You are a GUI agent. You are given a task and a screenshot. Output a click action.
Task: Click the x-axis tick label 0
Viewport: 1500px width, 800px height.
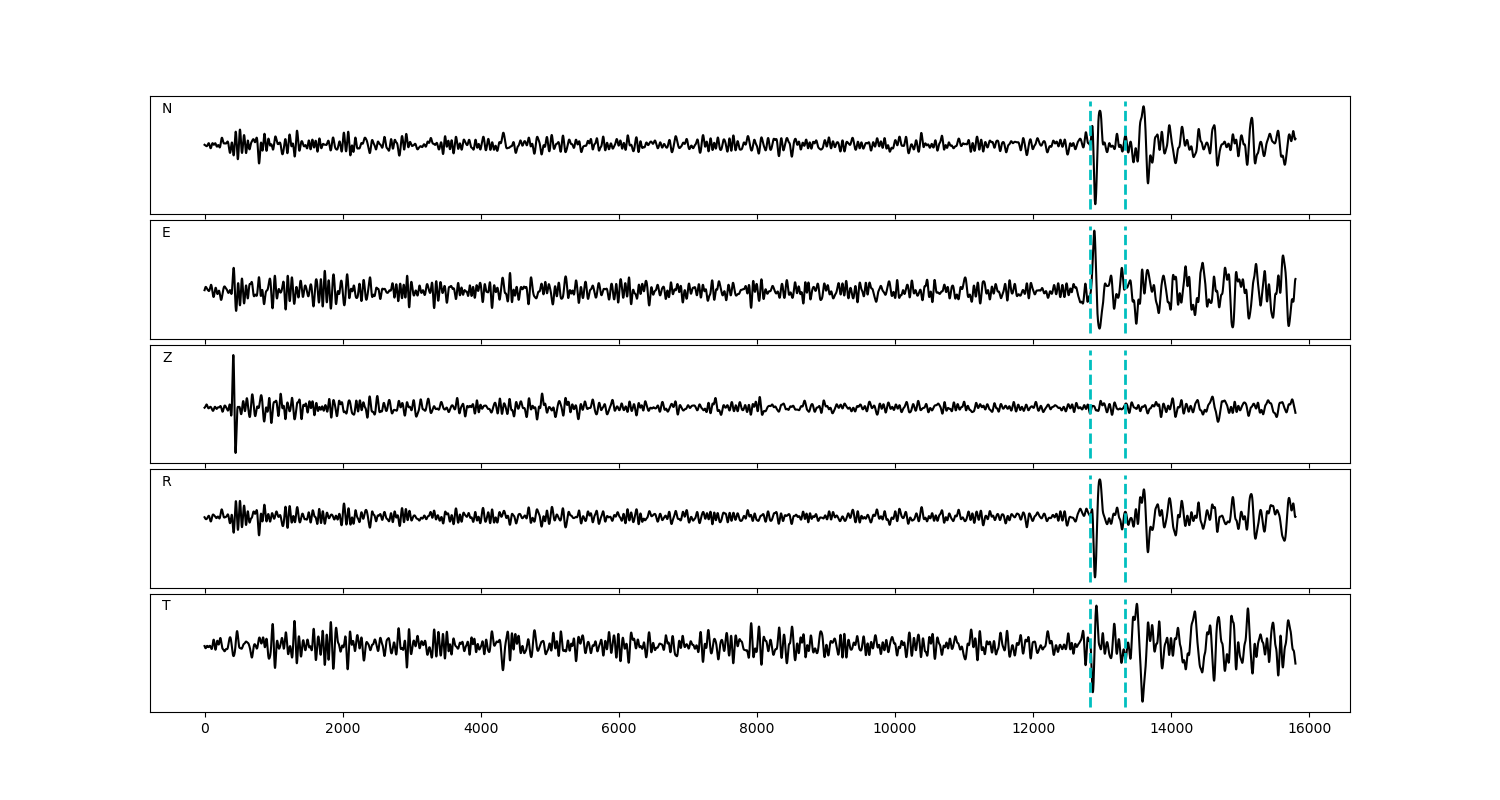click(205, 729)
